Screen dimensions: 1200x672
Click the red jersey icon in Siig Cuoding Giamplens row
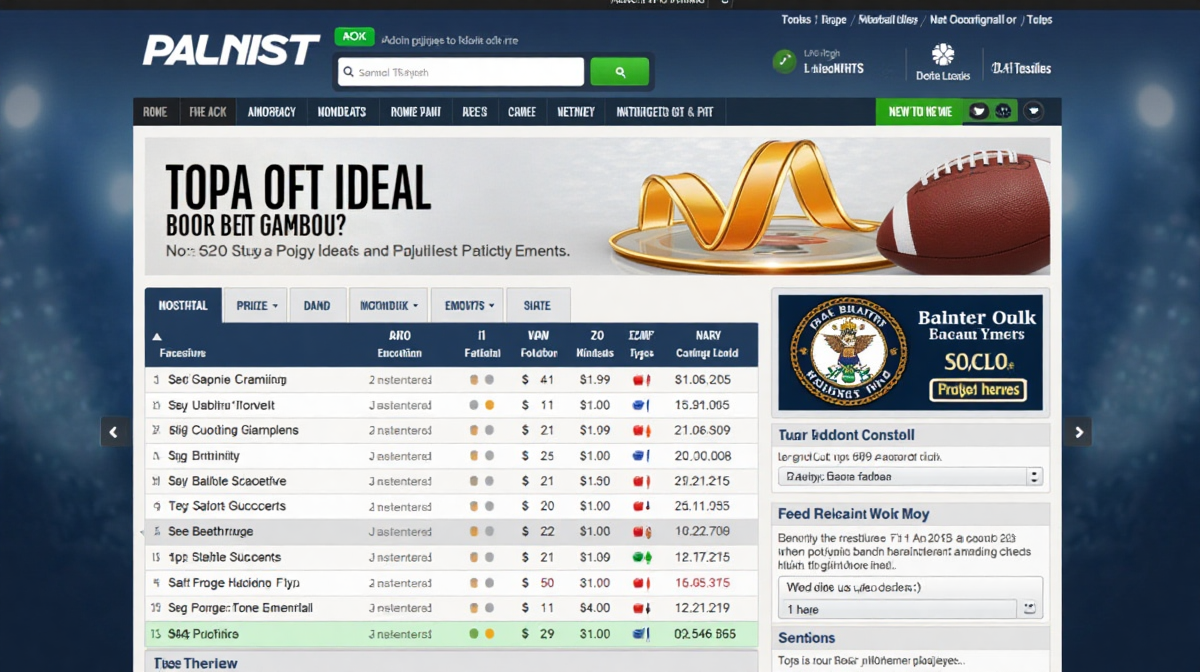pyautogui.click(x=640, y=431)
